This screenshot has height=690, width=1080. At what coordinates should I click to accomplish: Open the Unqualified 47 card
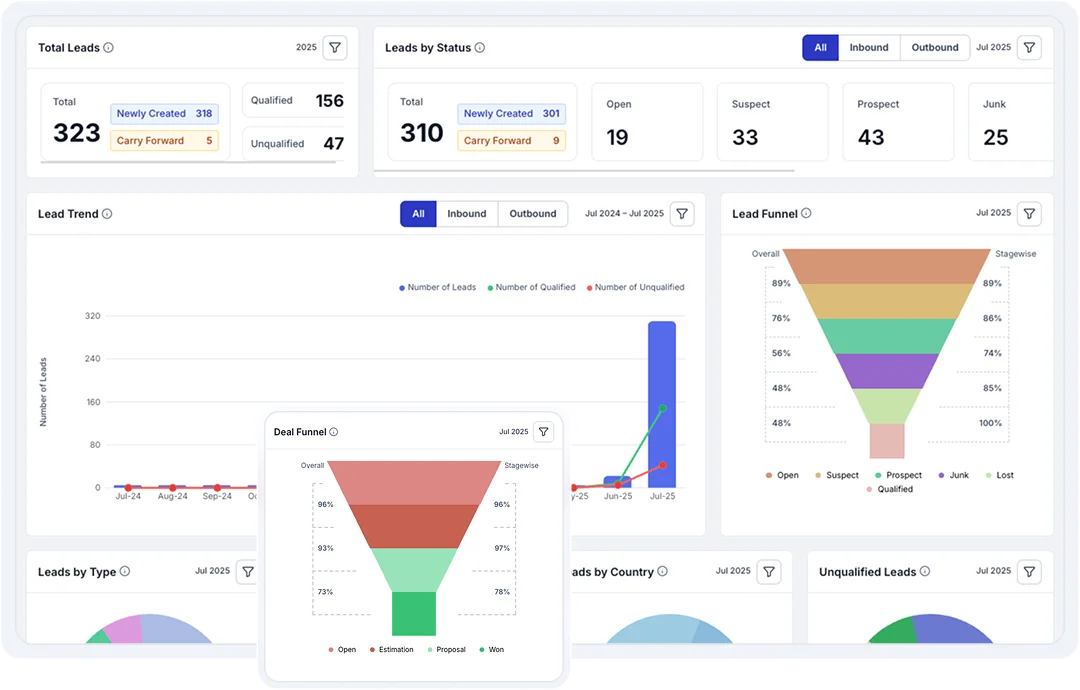point(295,144)
